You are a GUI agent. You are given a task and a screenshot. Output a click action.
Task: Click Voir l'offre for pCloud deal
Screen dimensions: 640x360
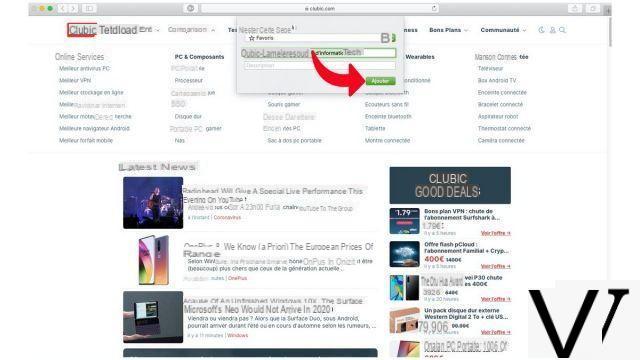(496, 266)
